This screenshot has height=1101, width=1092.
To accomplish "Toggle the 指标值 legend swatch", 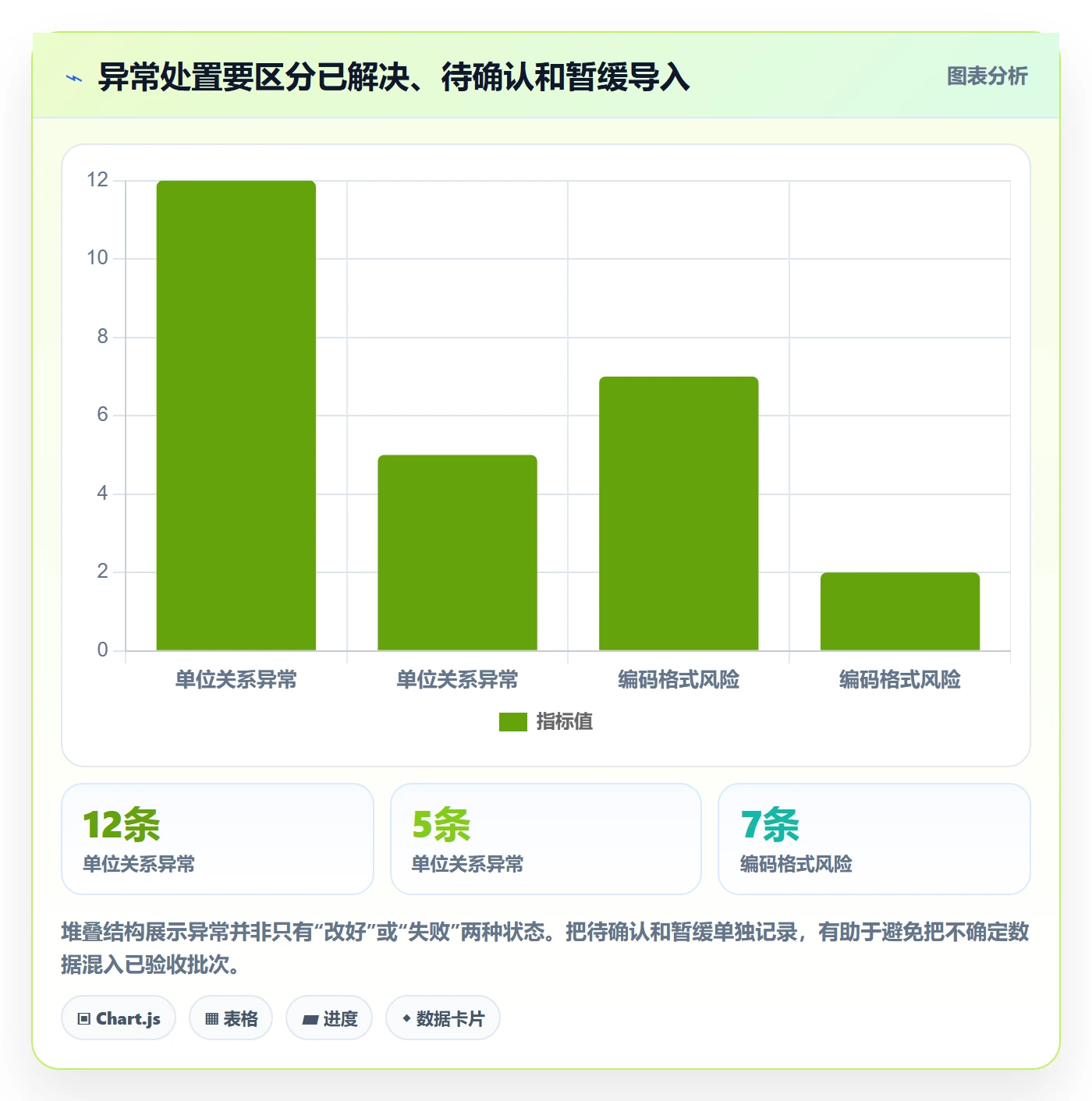I will pyautogui.click(x=513, y=722).
